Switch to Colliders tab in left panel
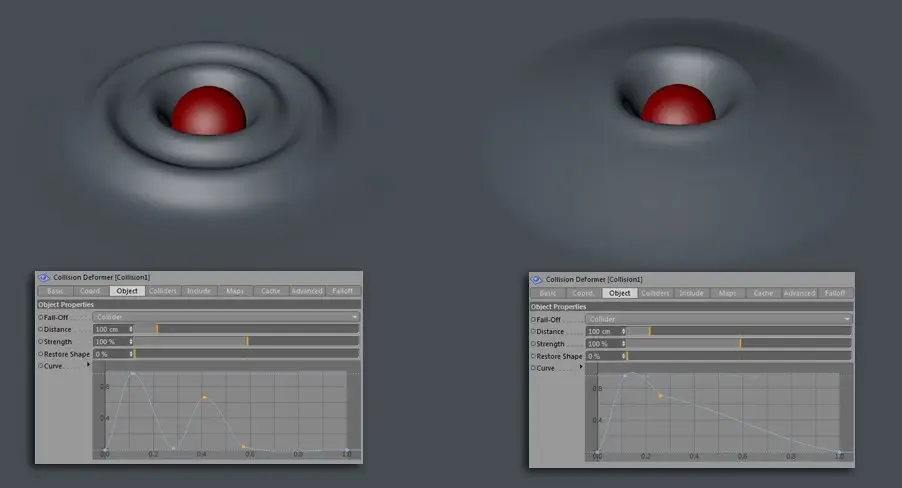This screenshot has height=488, width=902. (163, 291)
